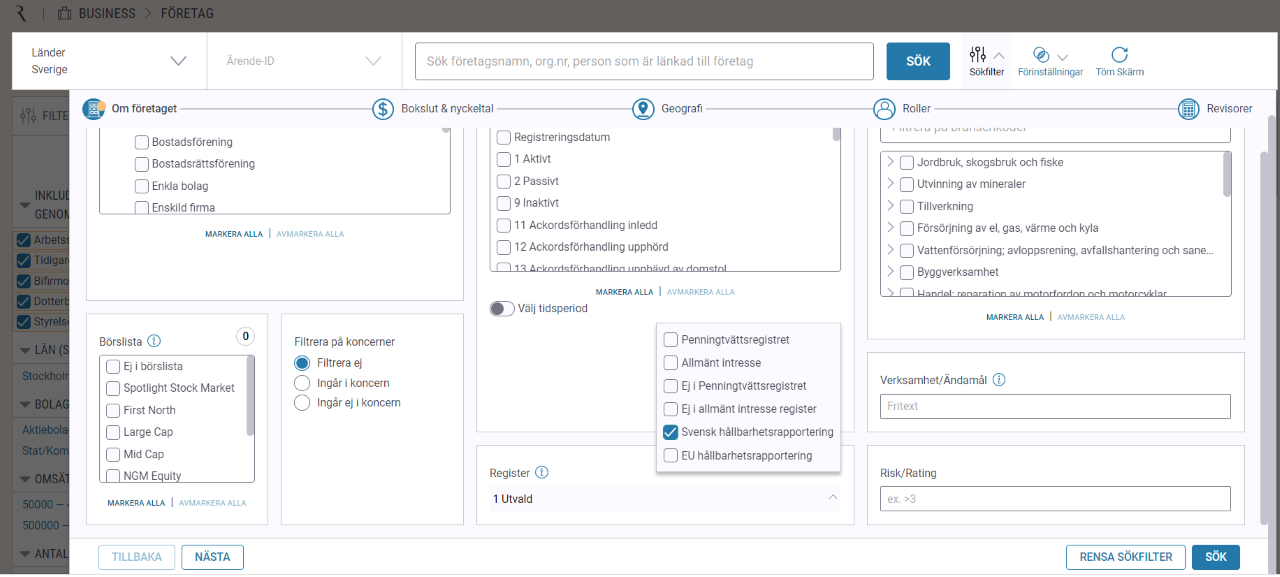Click the Revisorer calculator icon
Viewport: 1280px width, 577px height.
coord(1189,109)
